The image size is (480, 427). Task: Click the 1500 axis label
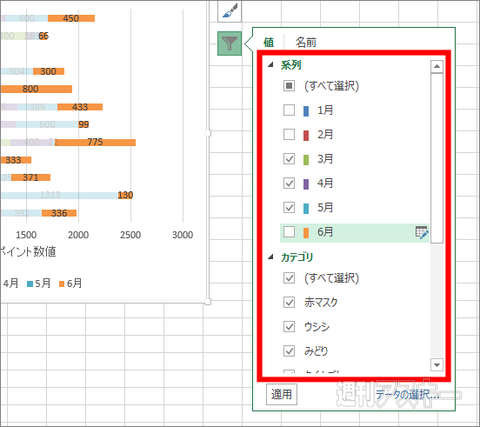[26, 235]
